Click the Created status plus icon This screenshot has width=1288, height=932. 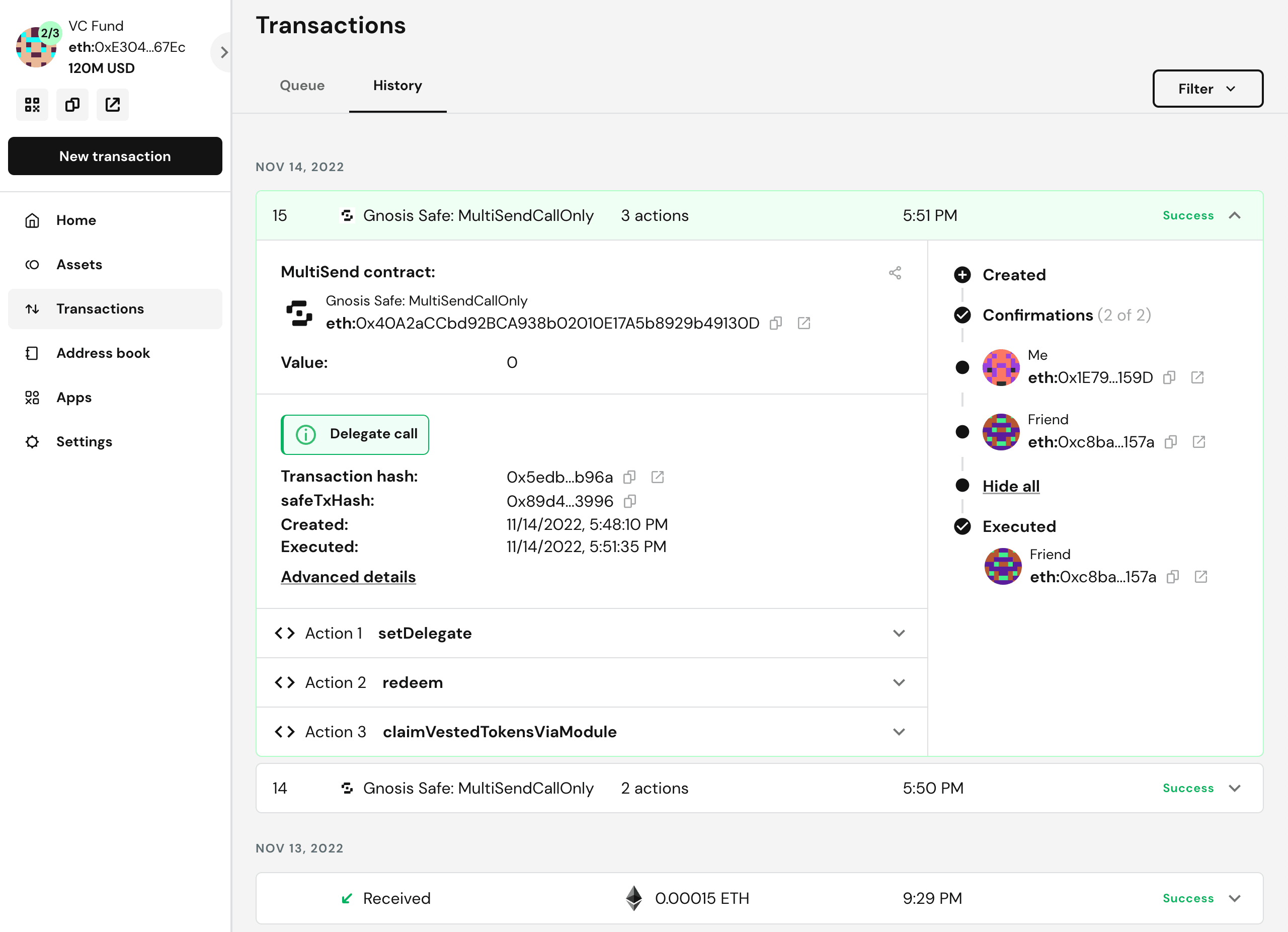[x=962, y=275]
